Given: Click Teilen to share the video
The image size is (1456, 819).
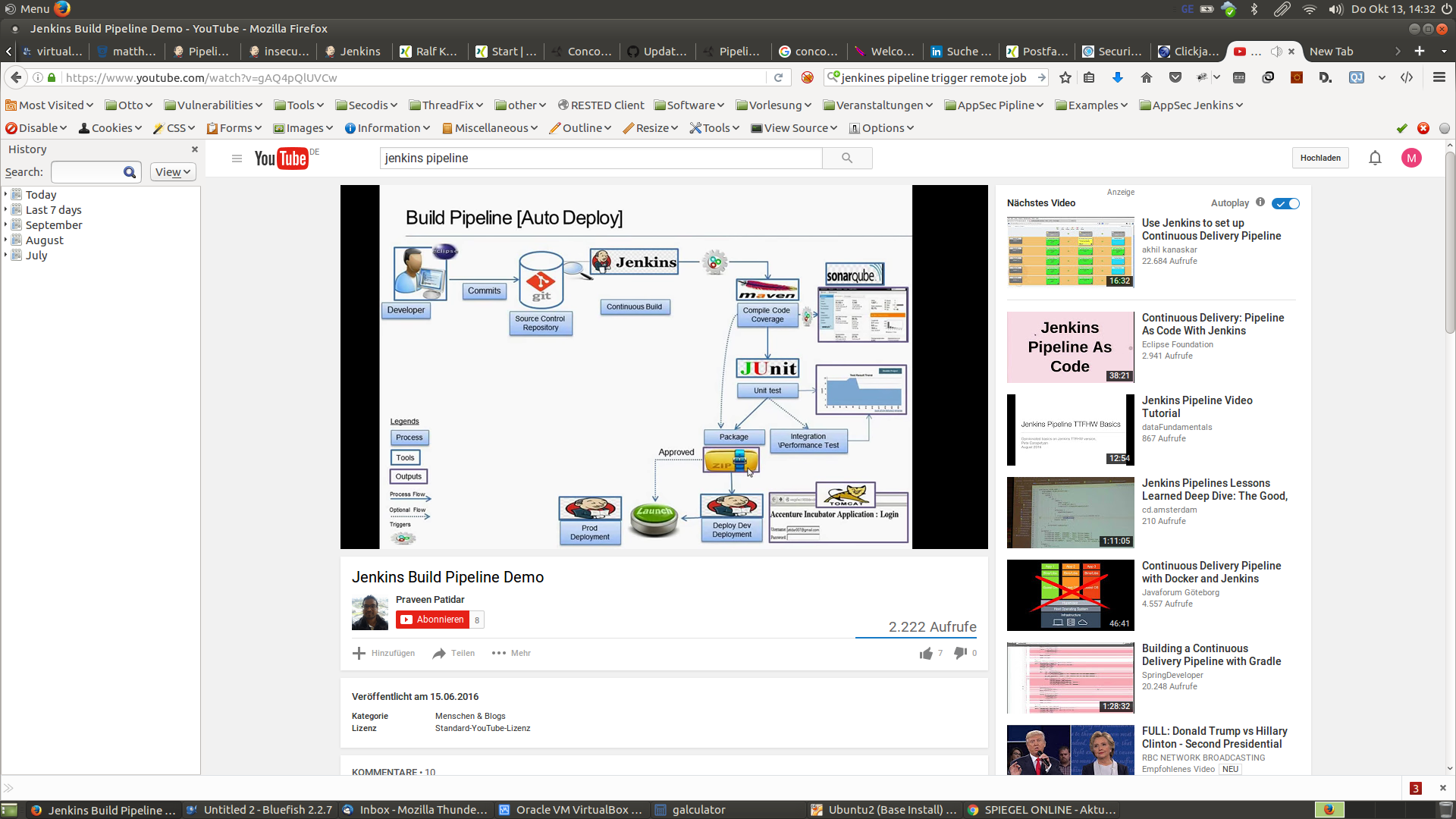Looking at the screenshot, I should 453,653.
